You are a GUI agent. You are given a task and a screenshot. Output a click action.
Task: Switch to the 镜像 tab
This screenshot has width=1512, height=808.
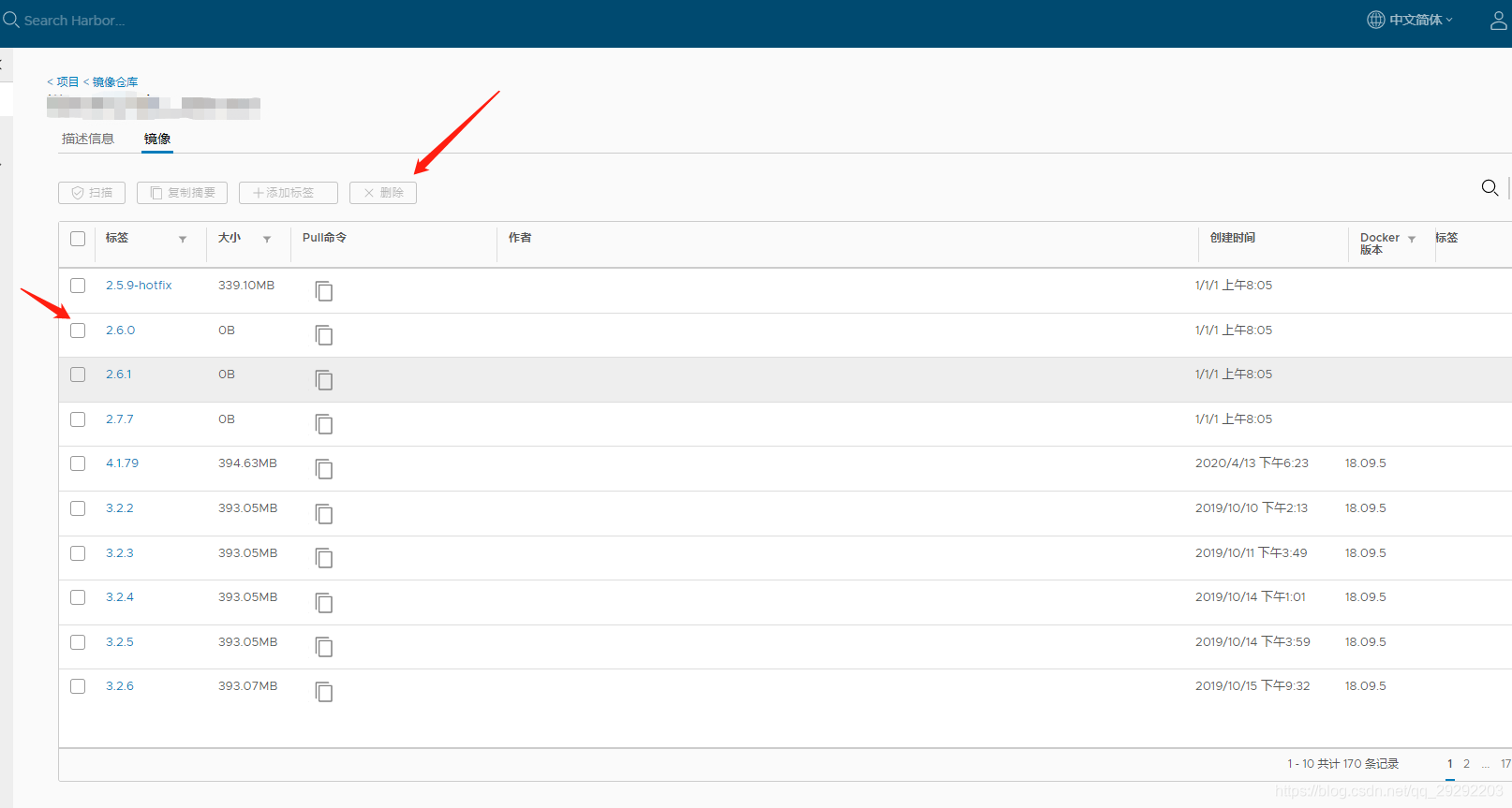(x=157, y=139)
